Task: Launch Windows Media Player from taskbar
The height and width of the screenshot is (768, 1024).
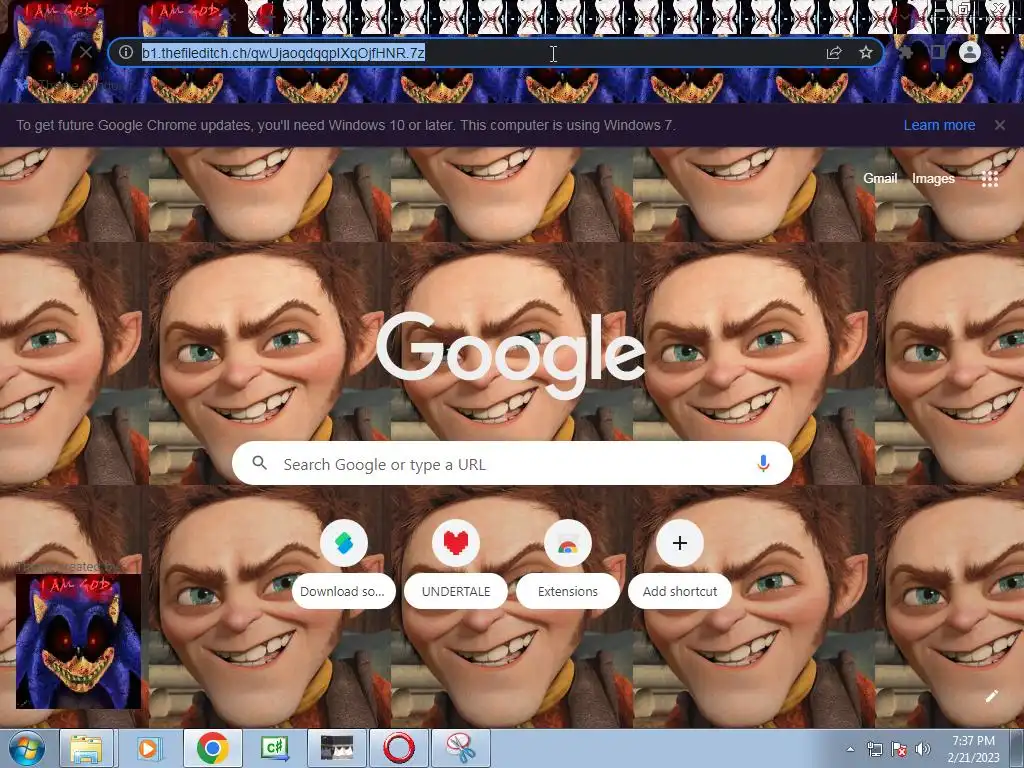Action: coord(148,748)
